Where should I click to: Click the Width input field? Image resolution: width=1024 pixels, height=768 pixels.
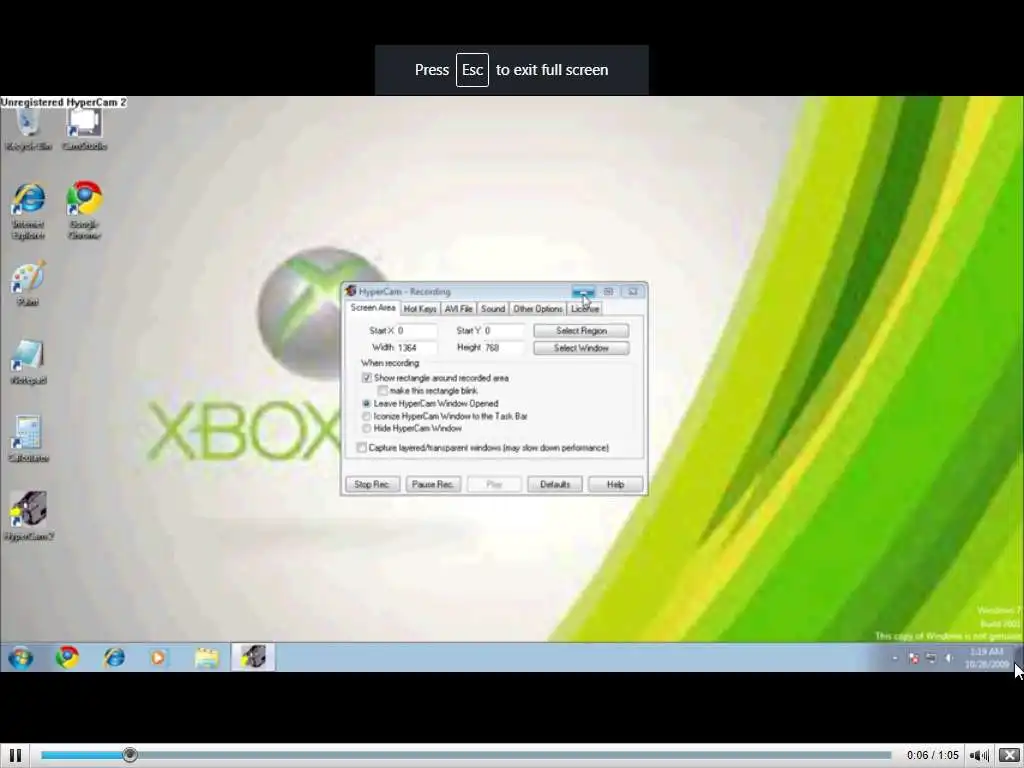(x=415, y=347)
